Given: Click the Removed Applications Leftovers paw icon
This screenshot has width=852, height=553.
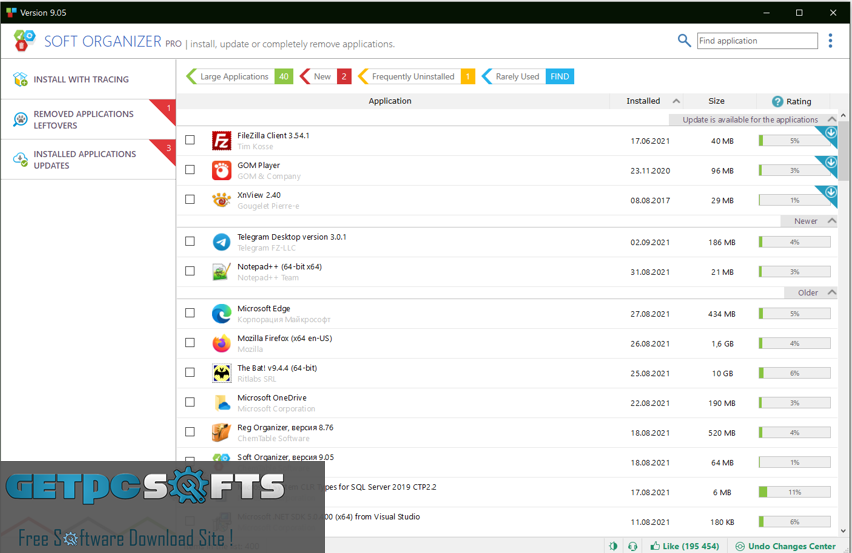Looking at the screenshot, I should tap(20, 120).
